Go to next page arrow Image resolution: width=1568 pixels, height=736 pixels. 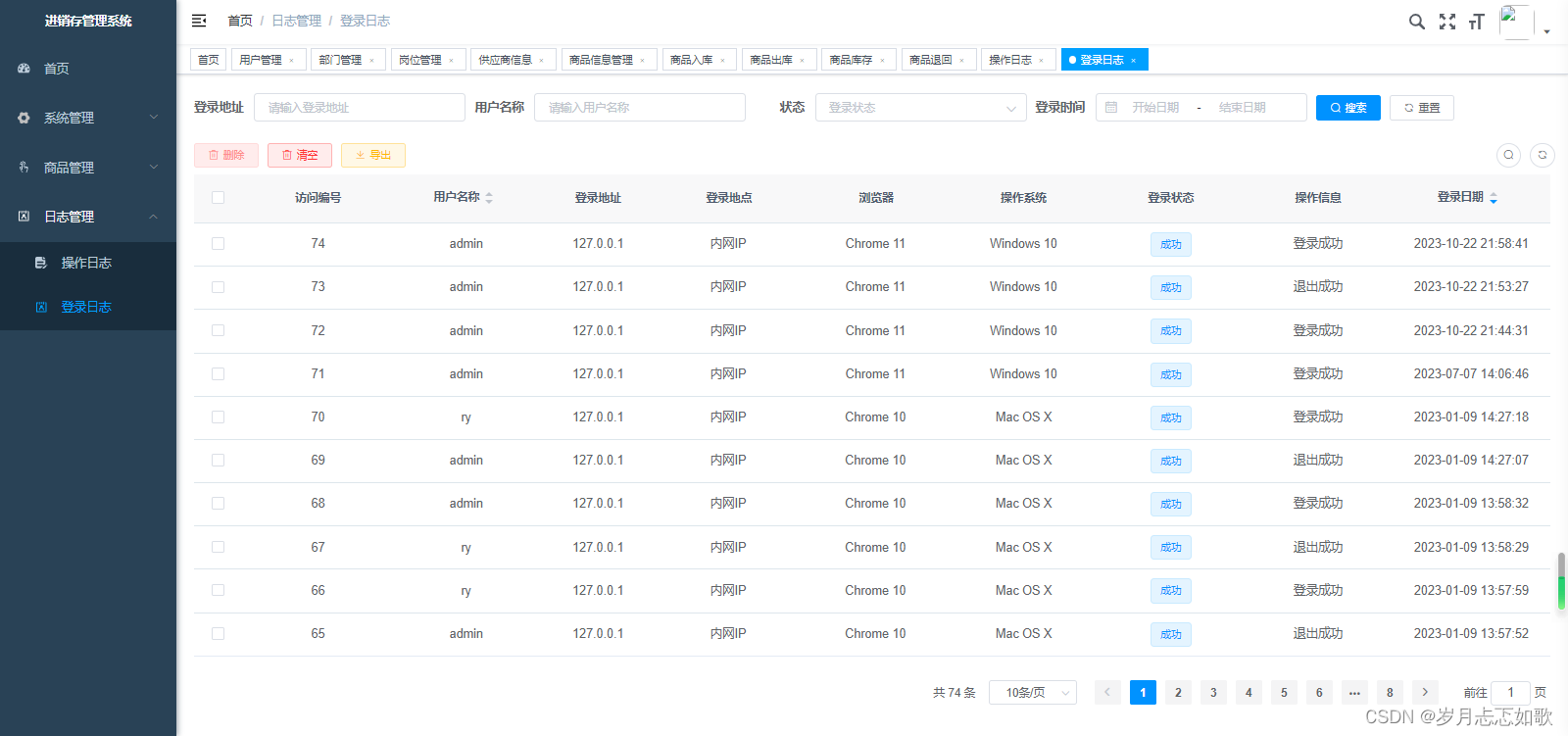1425,692
